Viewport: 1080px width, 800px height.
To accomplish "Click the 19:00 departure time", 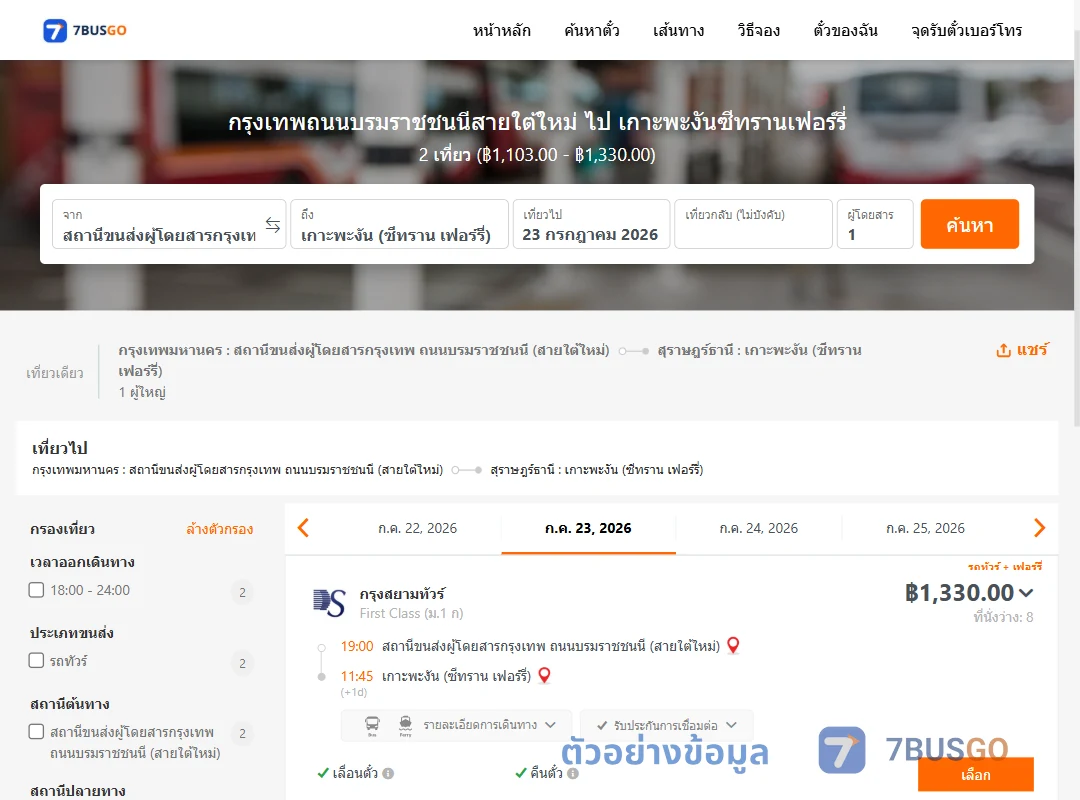I will (357, 646).
